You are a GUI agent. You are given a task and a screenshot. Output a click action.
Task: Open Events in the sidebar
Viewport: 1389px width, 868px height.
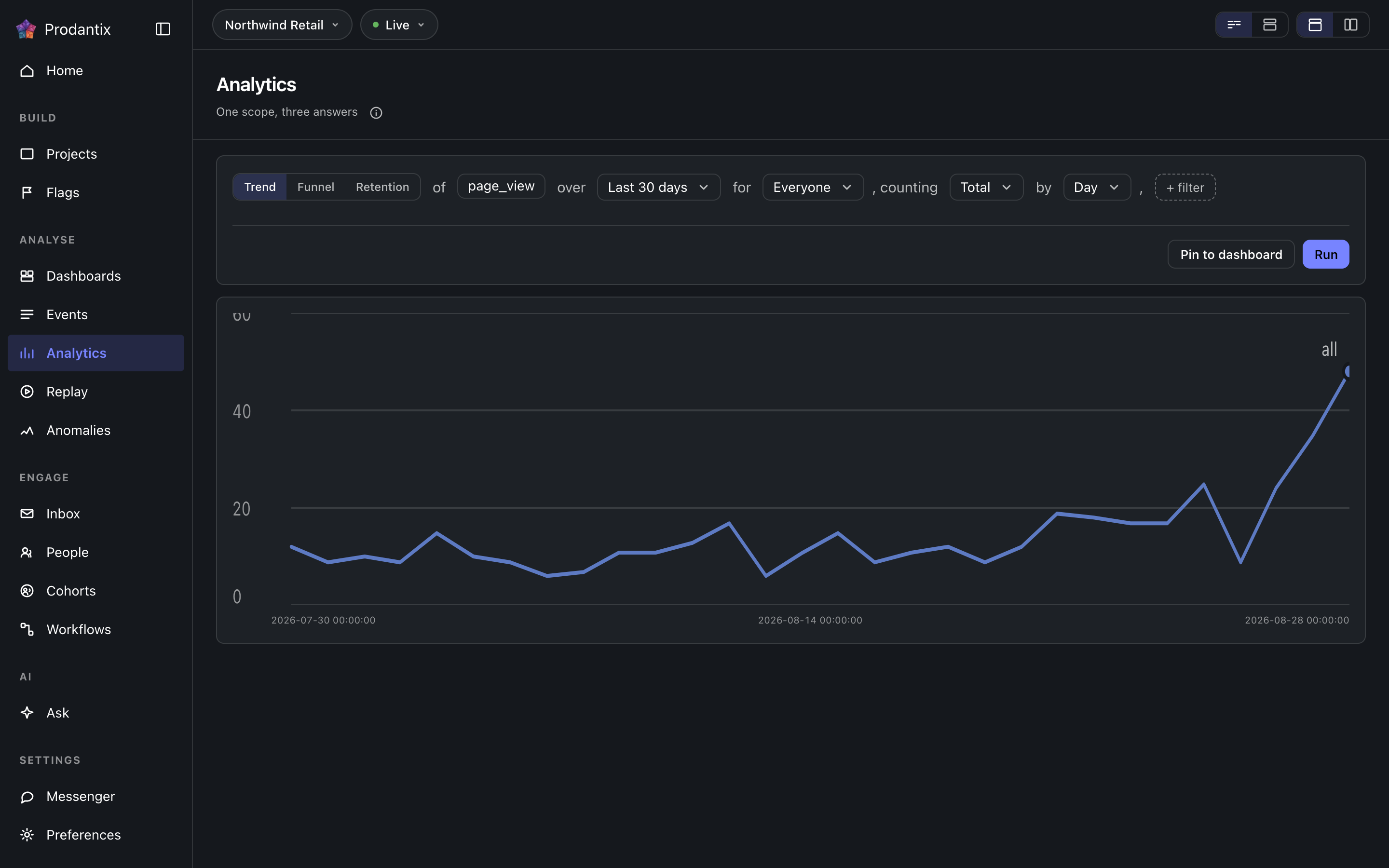[x=96, y=314]
